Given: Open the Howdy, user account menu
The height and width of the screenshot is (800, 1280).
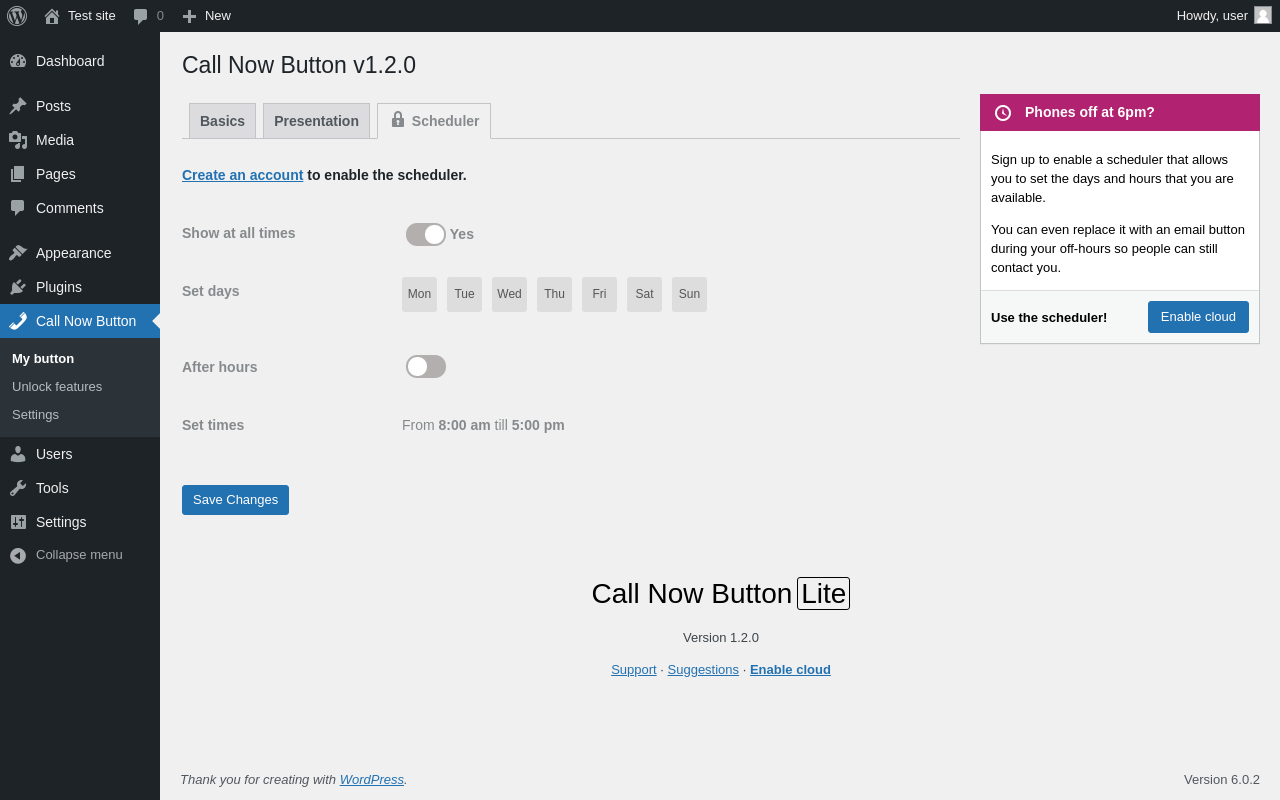Looking at the screenshot, I should click(1222, 16).
